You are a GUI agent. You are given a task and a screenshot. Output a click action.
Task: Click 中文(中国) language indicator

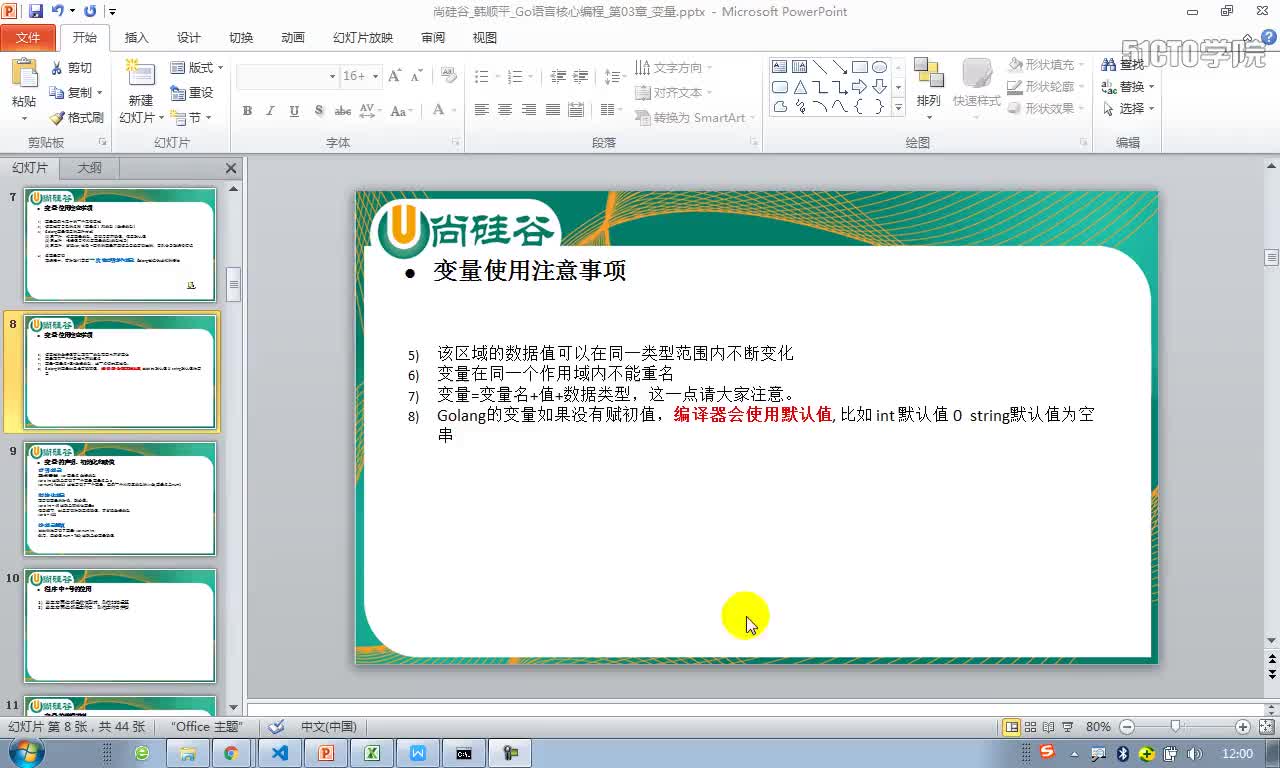coord(329,727)
